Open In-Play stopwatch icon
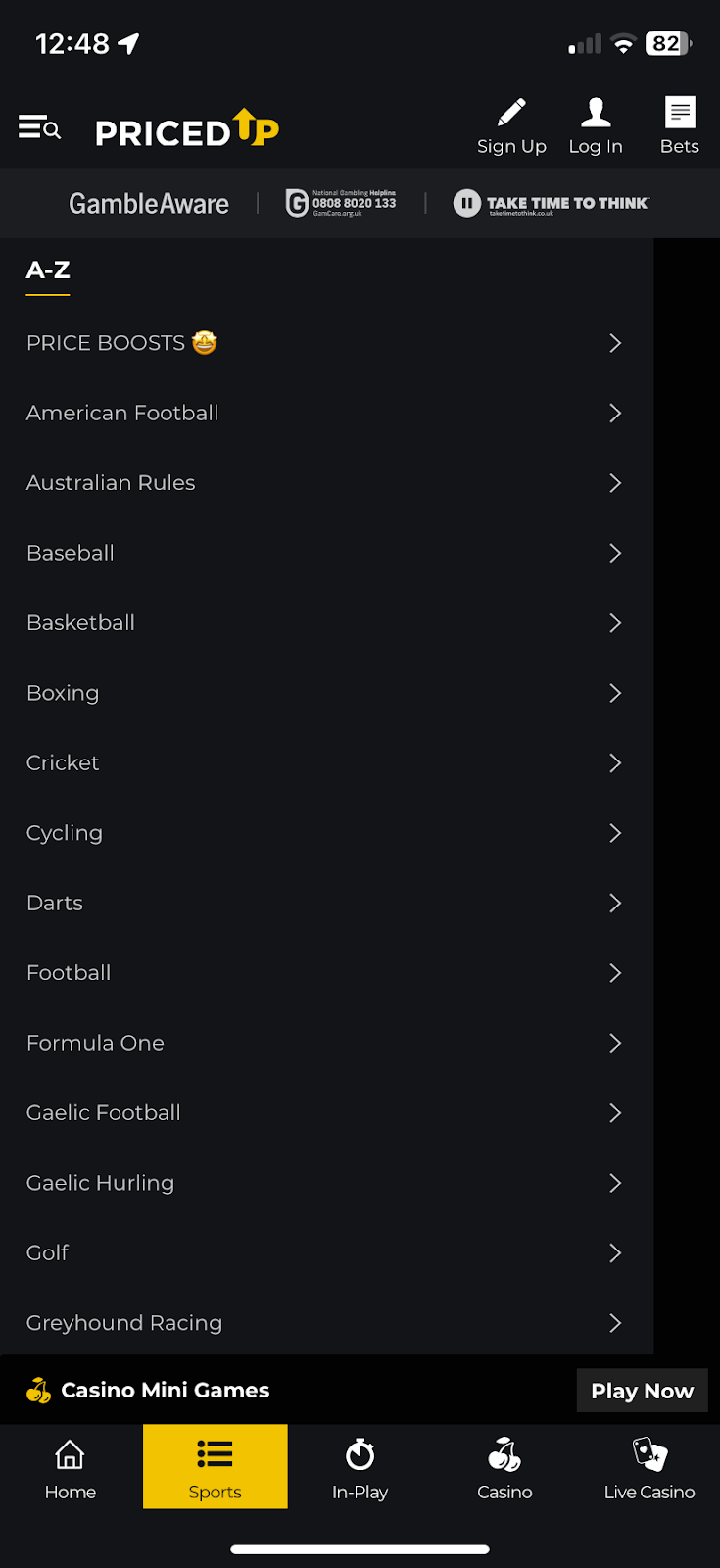Viewport: 720px width, 1568px height. click(360, 1454)
